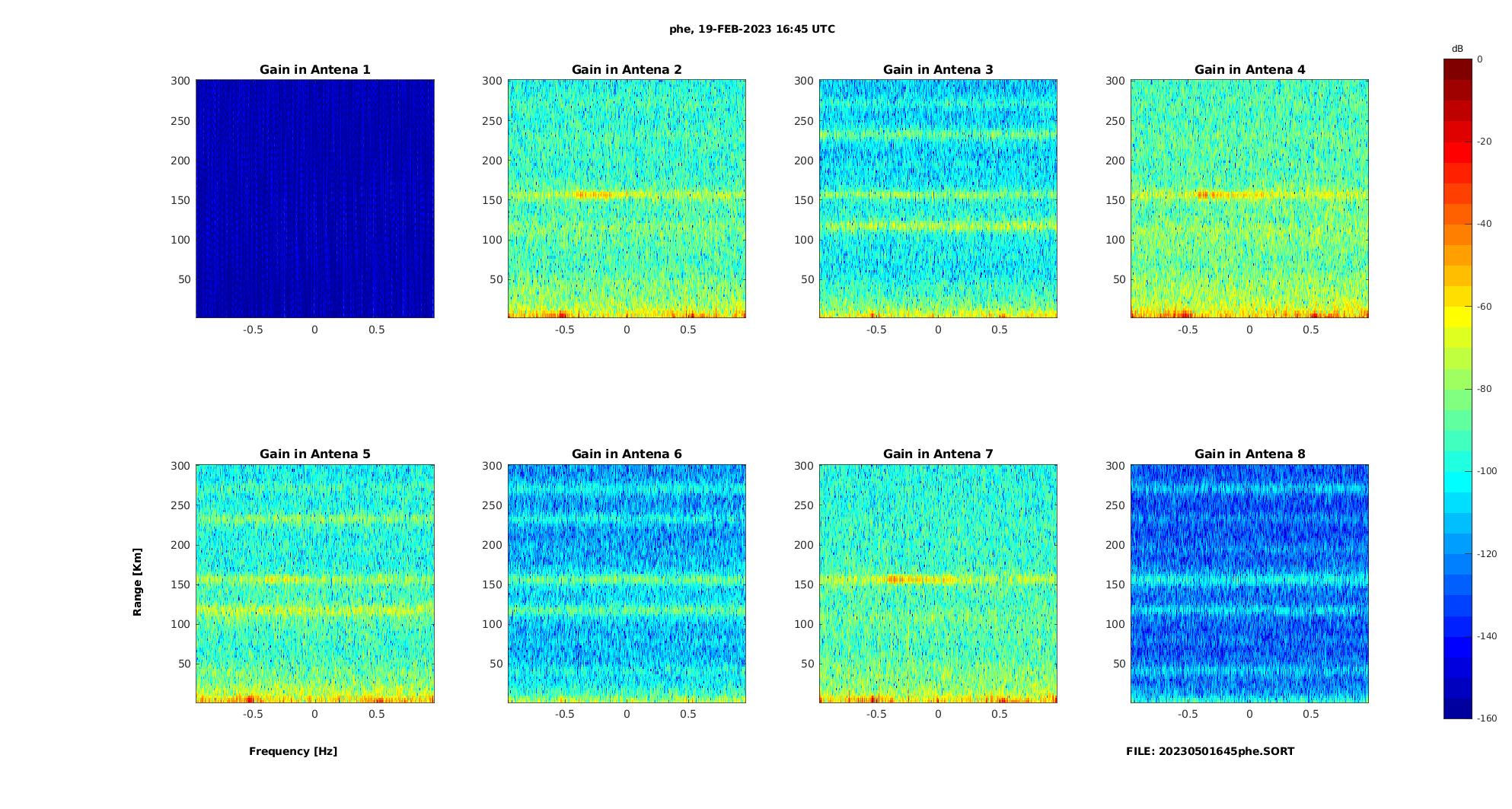
Task: Click the Gain in Antena 3 title
Action: click(x=938, y=69)
